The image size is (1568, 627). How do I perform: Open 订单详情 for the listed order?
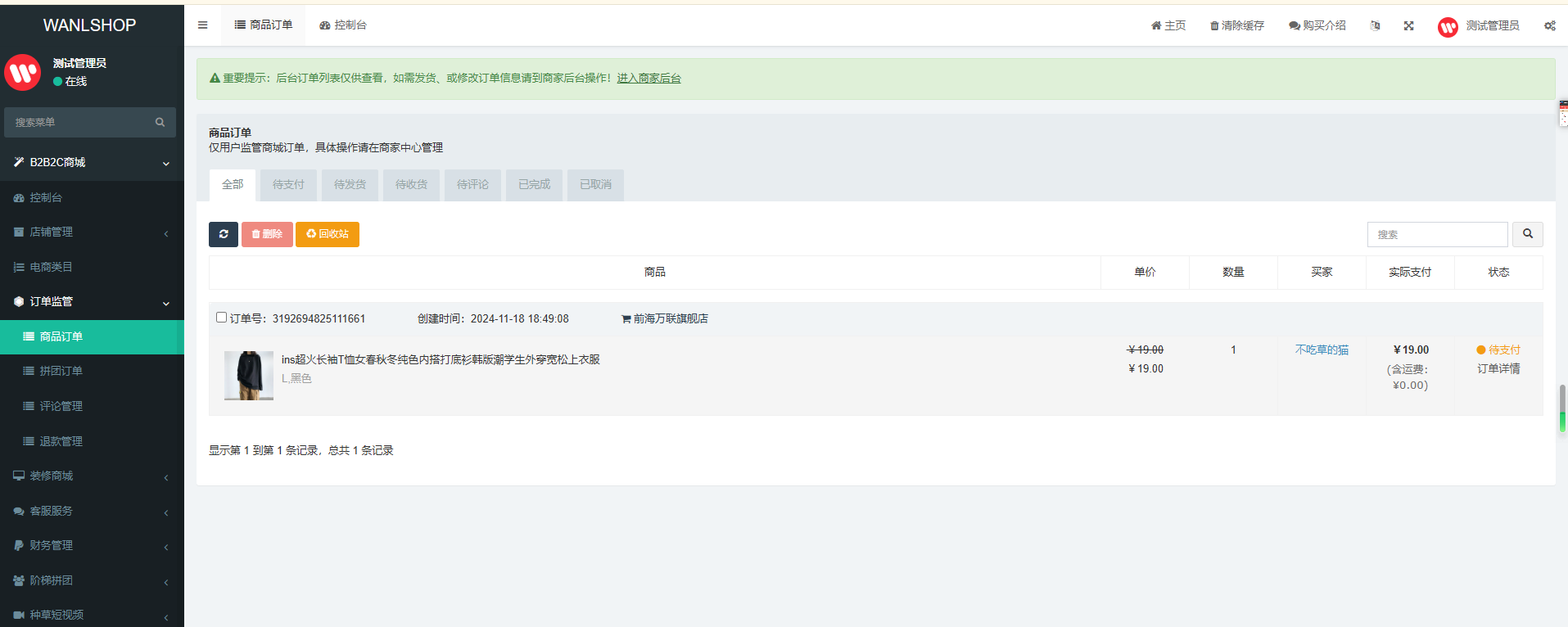click(1498, 369)
